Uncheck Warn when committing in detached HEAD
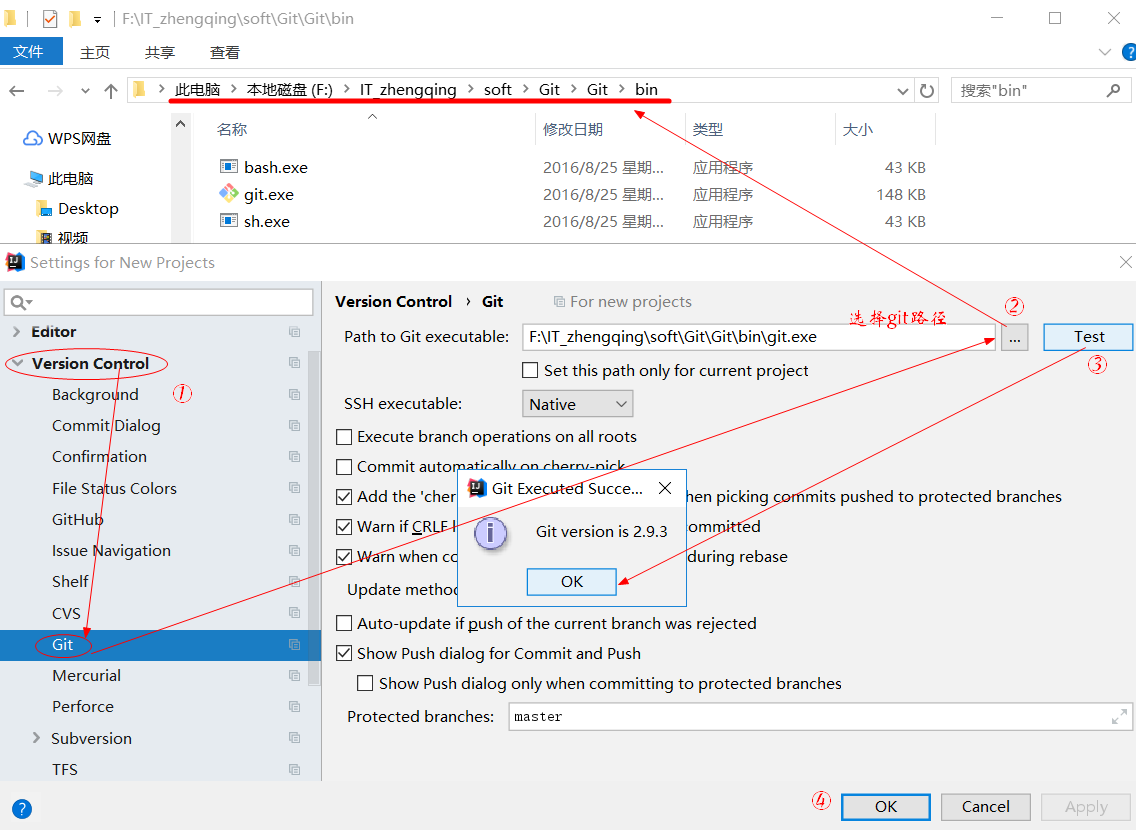Screen dimensions: 1136x830 344,556
